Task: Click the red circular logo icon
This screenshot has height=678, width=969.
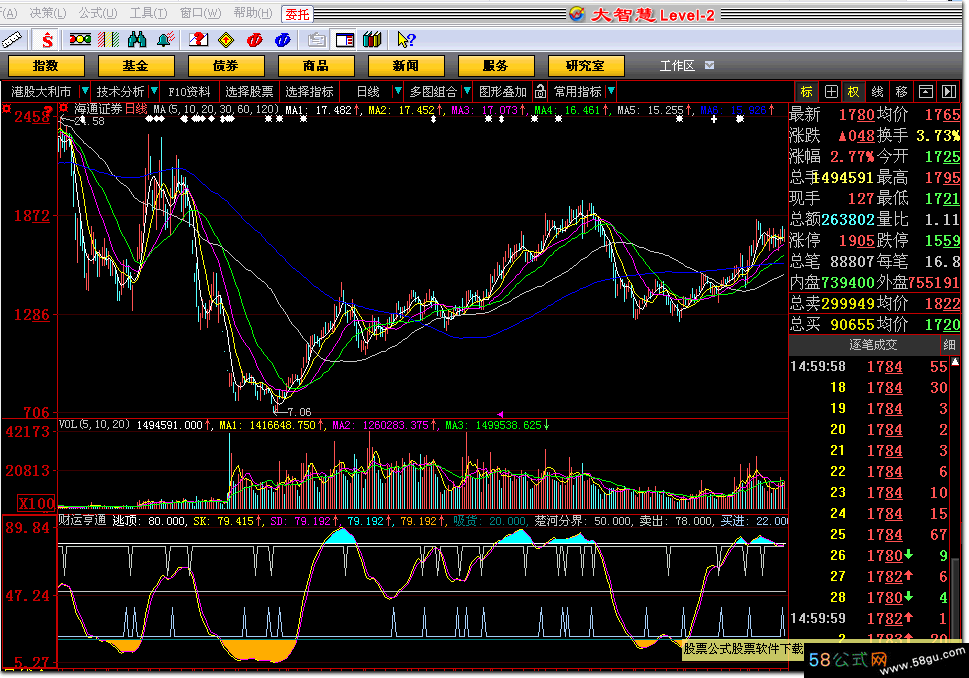Action: (255, 40)
